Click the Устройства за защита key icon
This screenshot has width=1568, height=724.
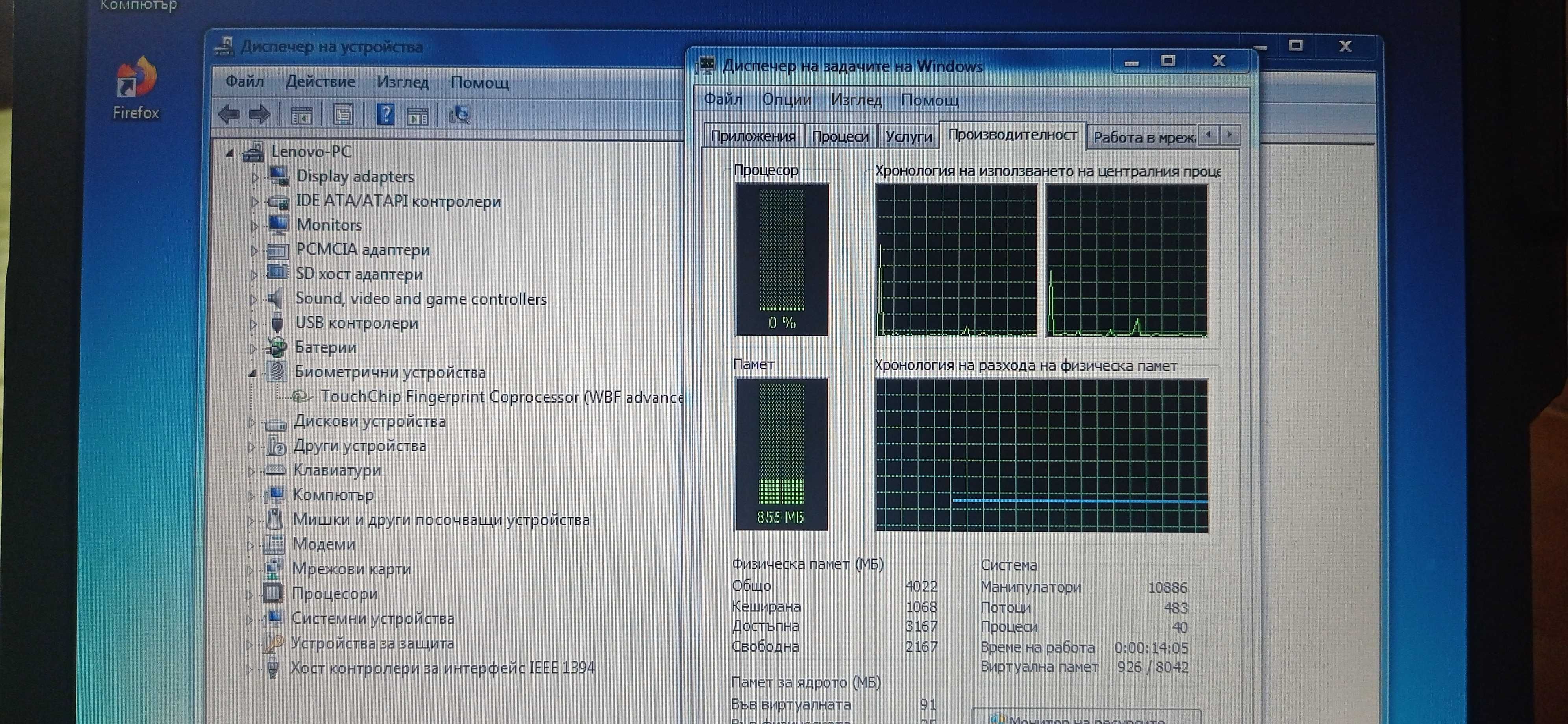[x=273, y=643]
